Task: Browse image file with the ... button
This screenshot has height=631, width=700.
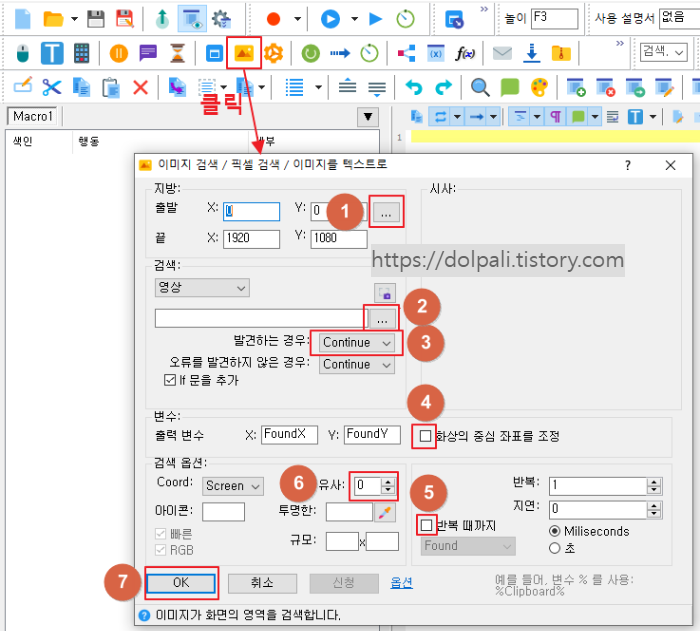Action: pyautogui.click(x=382, y=319)
